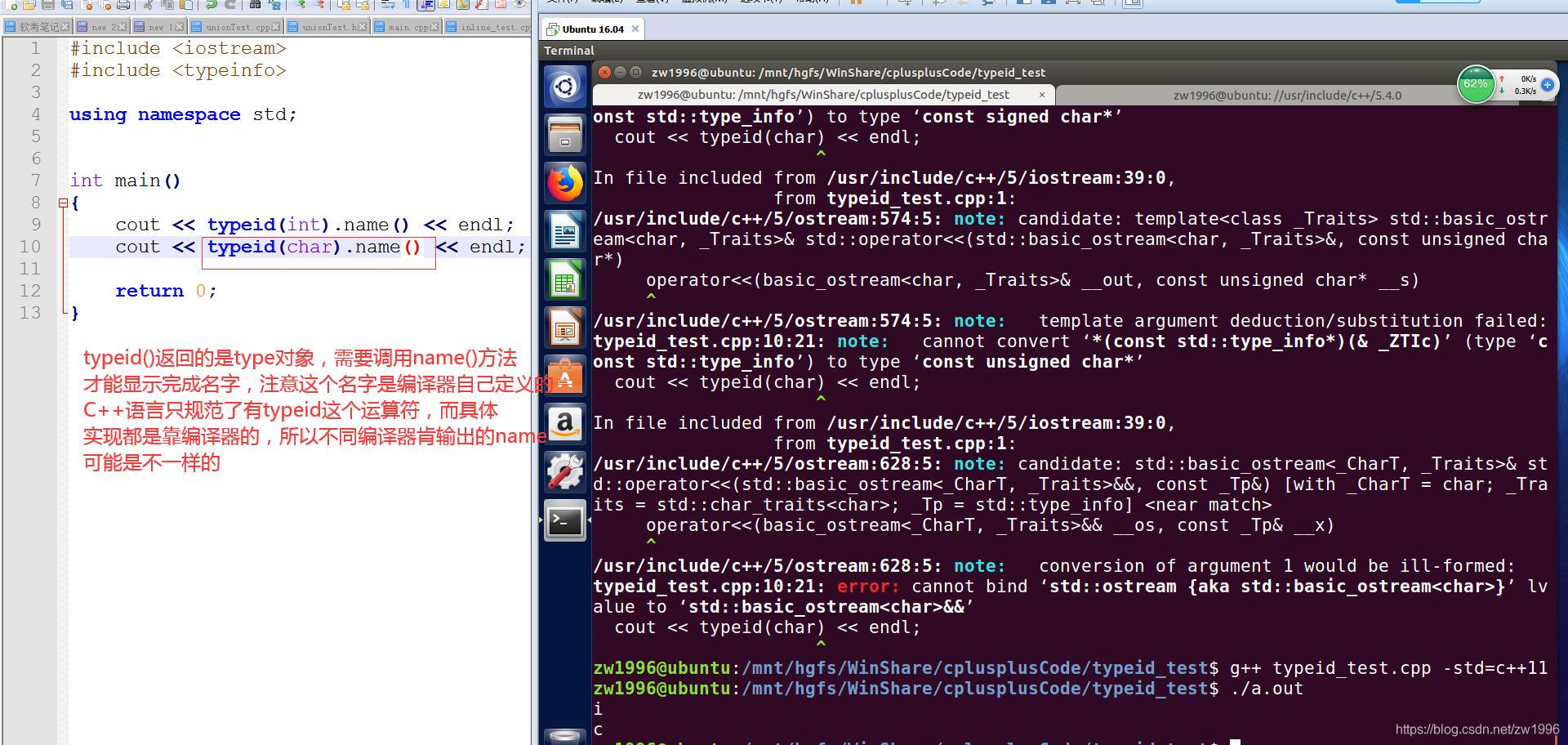Viewport: 1568px width, 745px height.
Task: Launch Firefox from the Ubuntu dock
Action: point(565,182)
